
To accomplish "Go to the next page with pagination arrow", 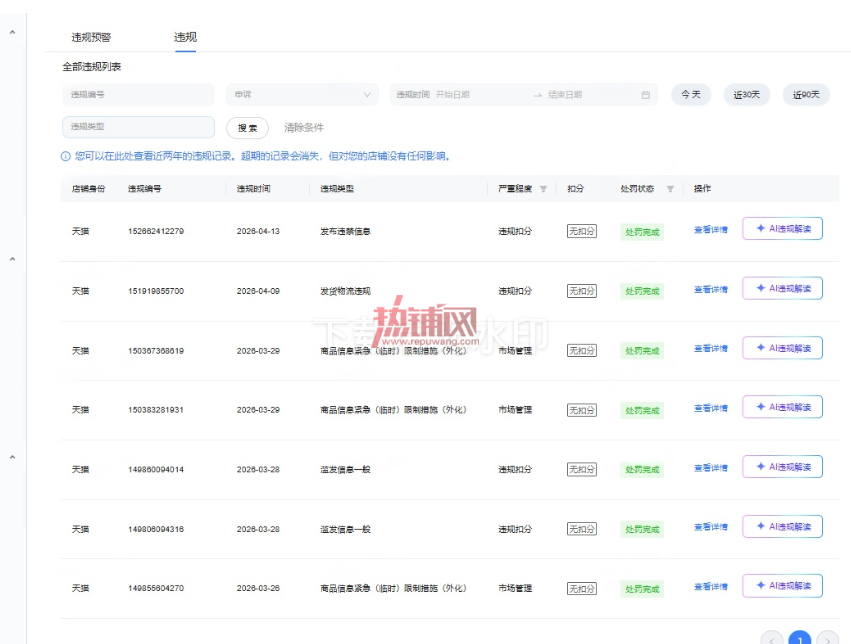I will tap(827, 639).
